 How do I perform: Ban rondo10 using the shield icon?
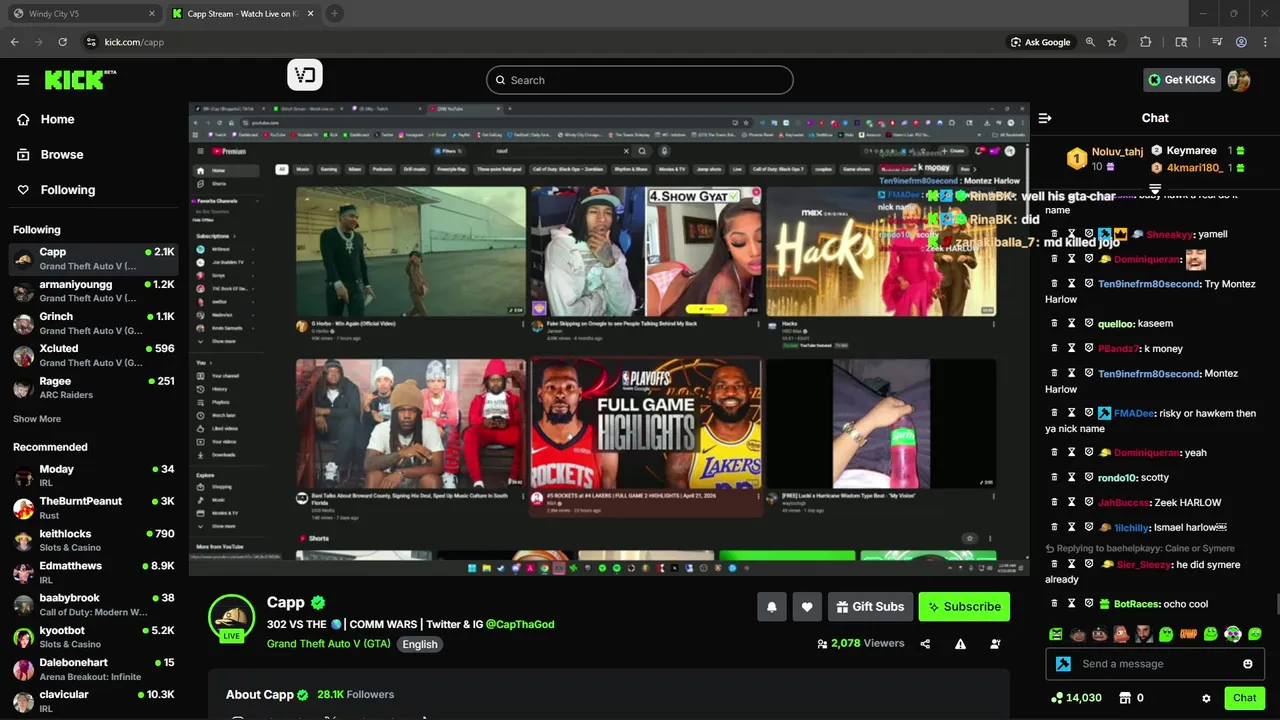[1089, 478]
